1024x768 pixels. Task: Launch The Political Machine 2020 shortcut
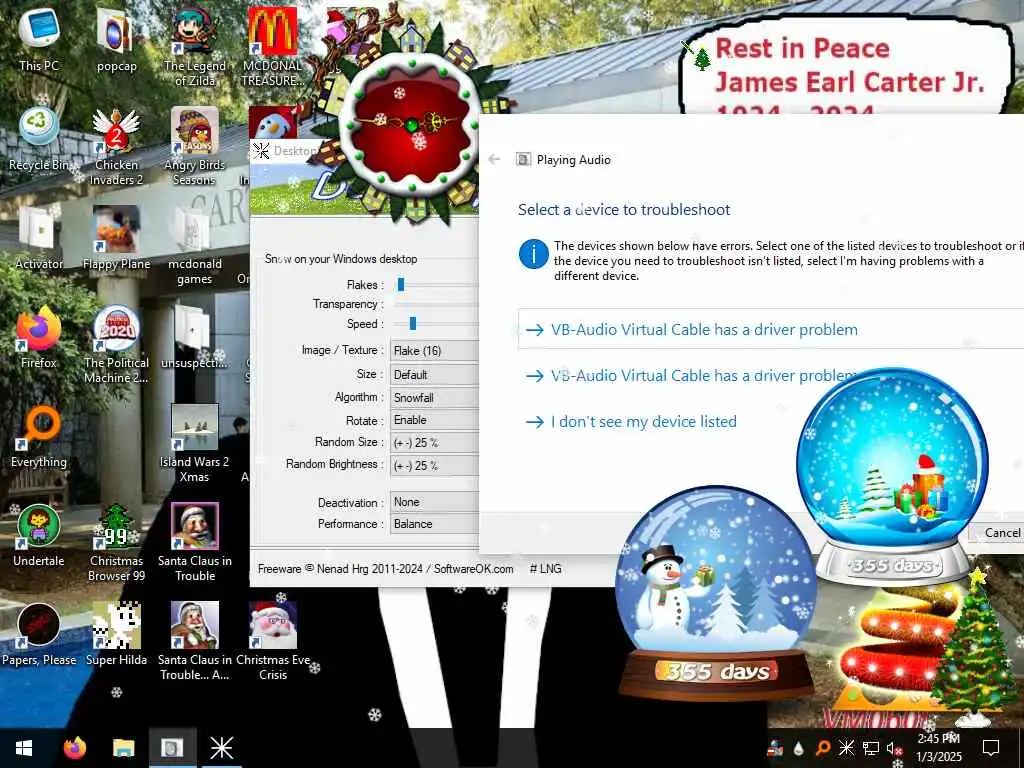(116, 345)
